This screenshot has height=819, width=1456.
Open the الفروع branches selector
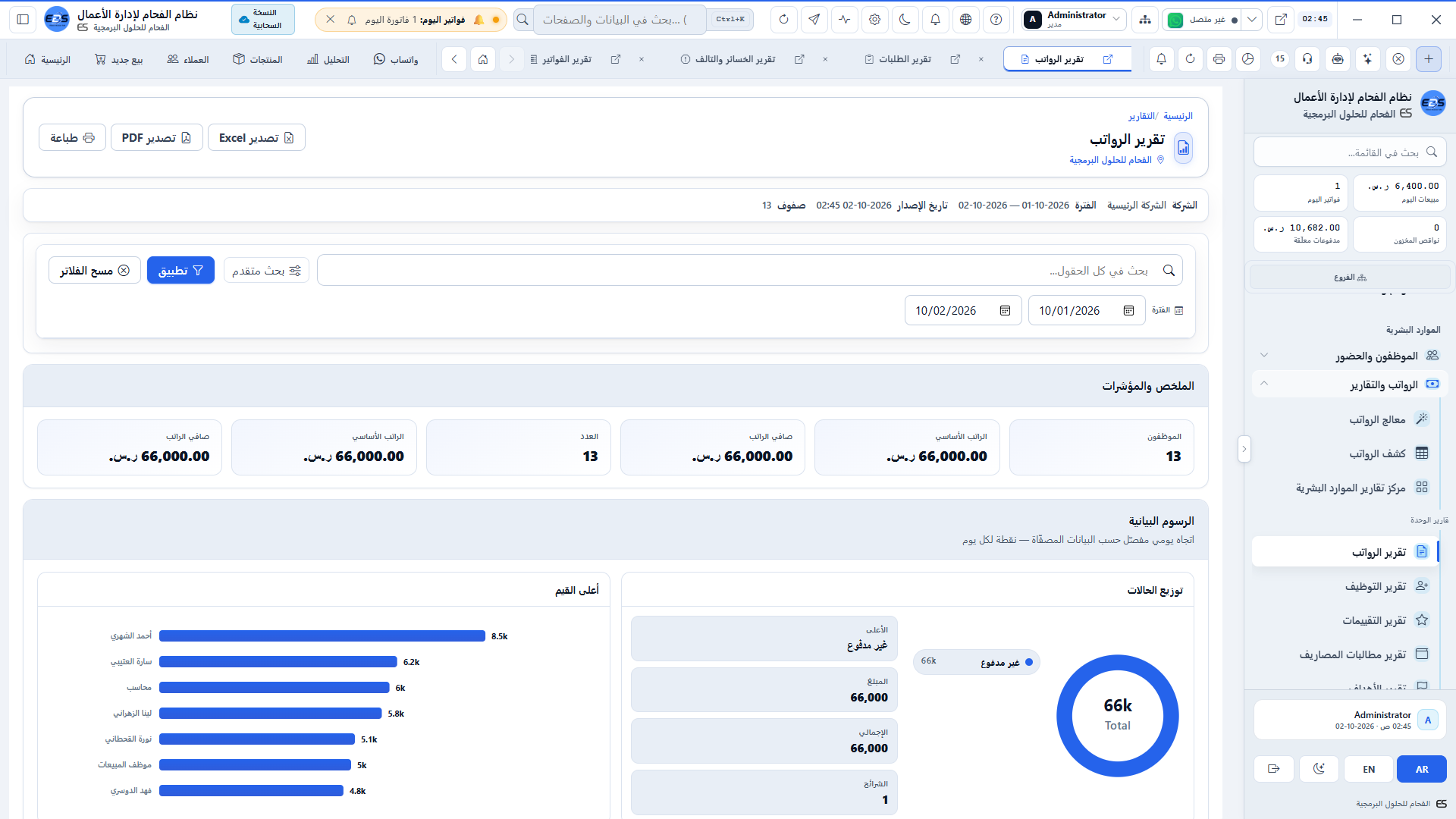[1350, 278]
